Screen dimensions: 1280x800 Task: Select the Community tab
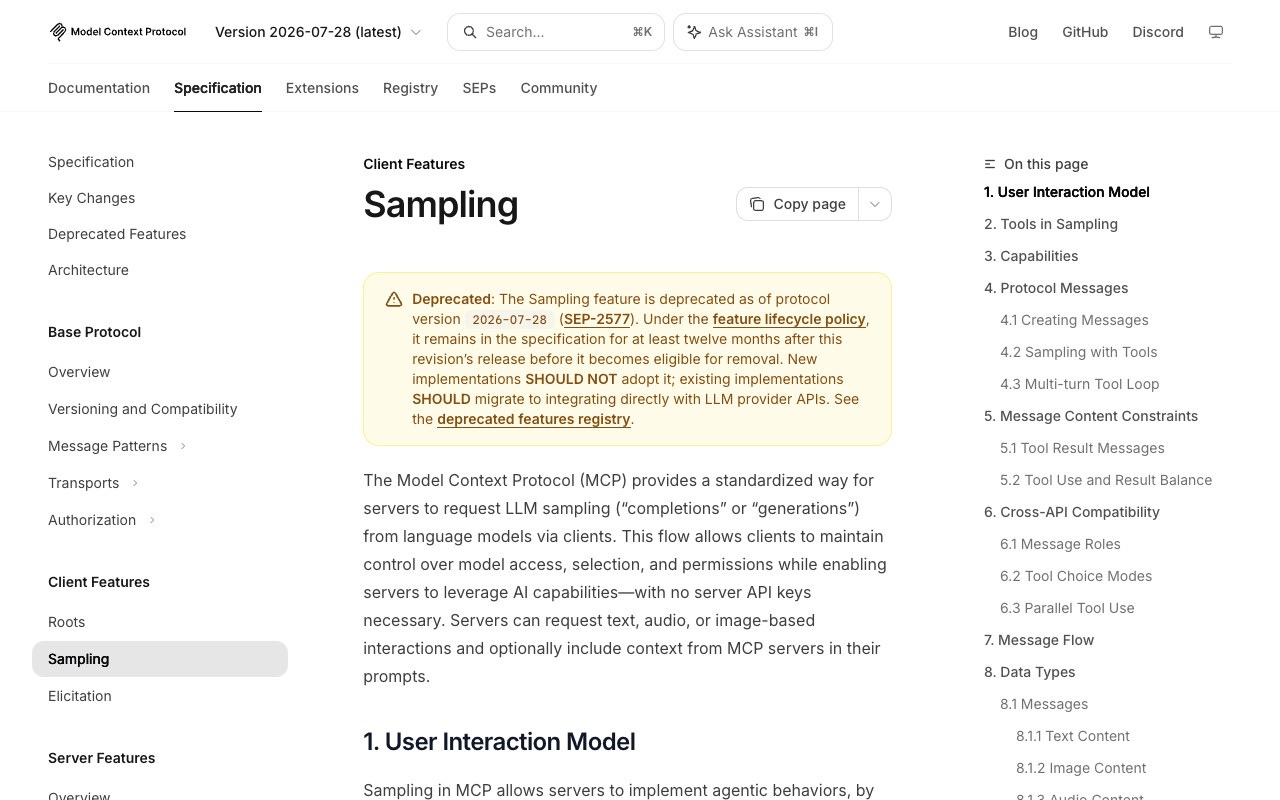558,88
